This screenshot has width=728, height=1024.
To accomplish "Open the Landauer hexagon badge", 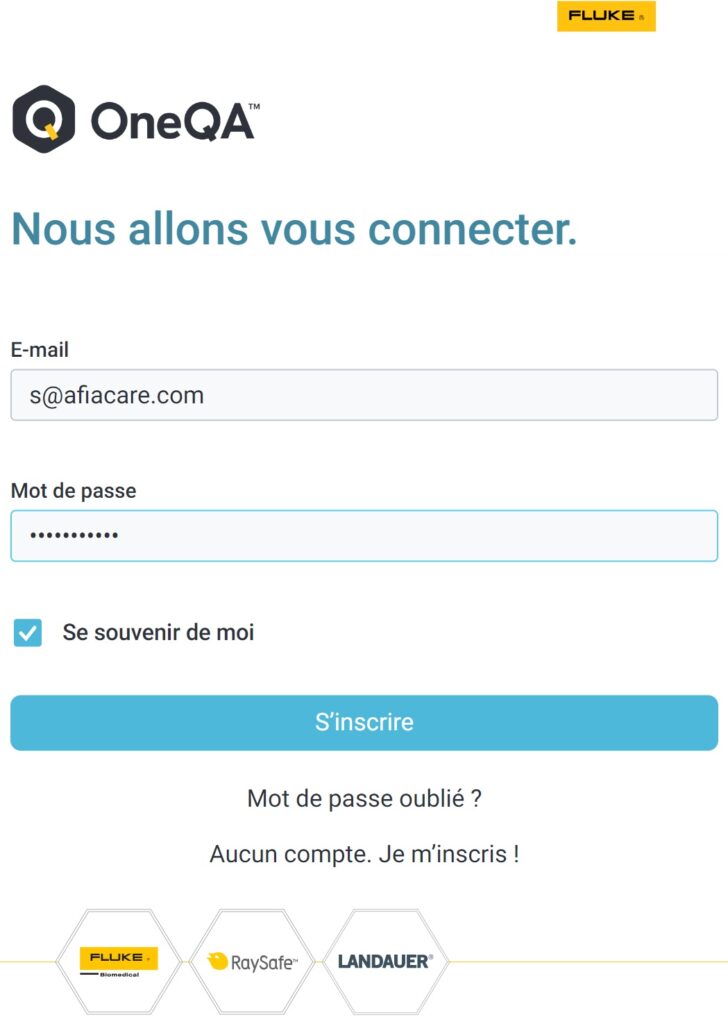I will tap(385, 962).
